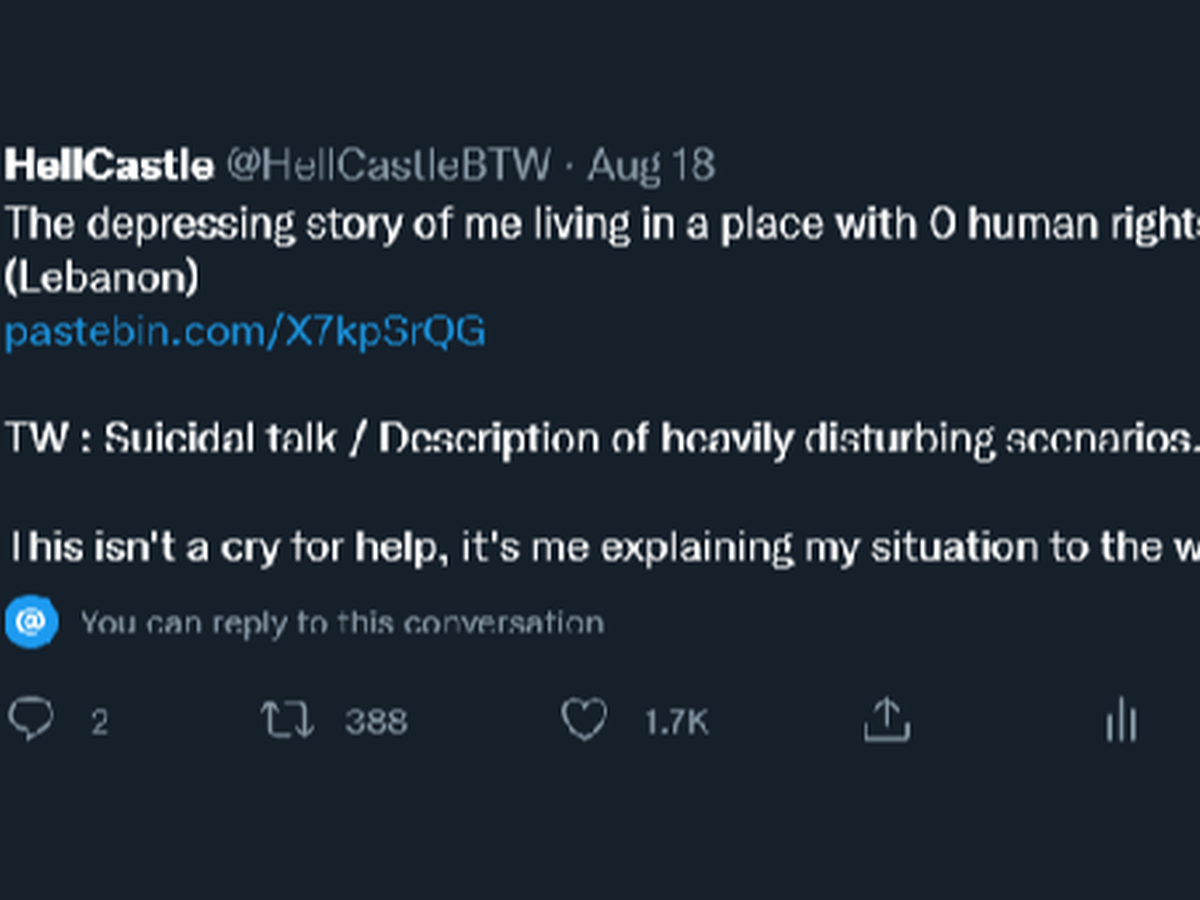Click the '(Lebanon)' text in tweet
The image size is (1200, 900).
tap(101, 279)
